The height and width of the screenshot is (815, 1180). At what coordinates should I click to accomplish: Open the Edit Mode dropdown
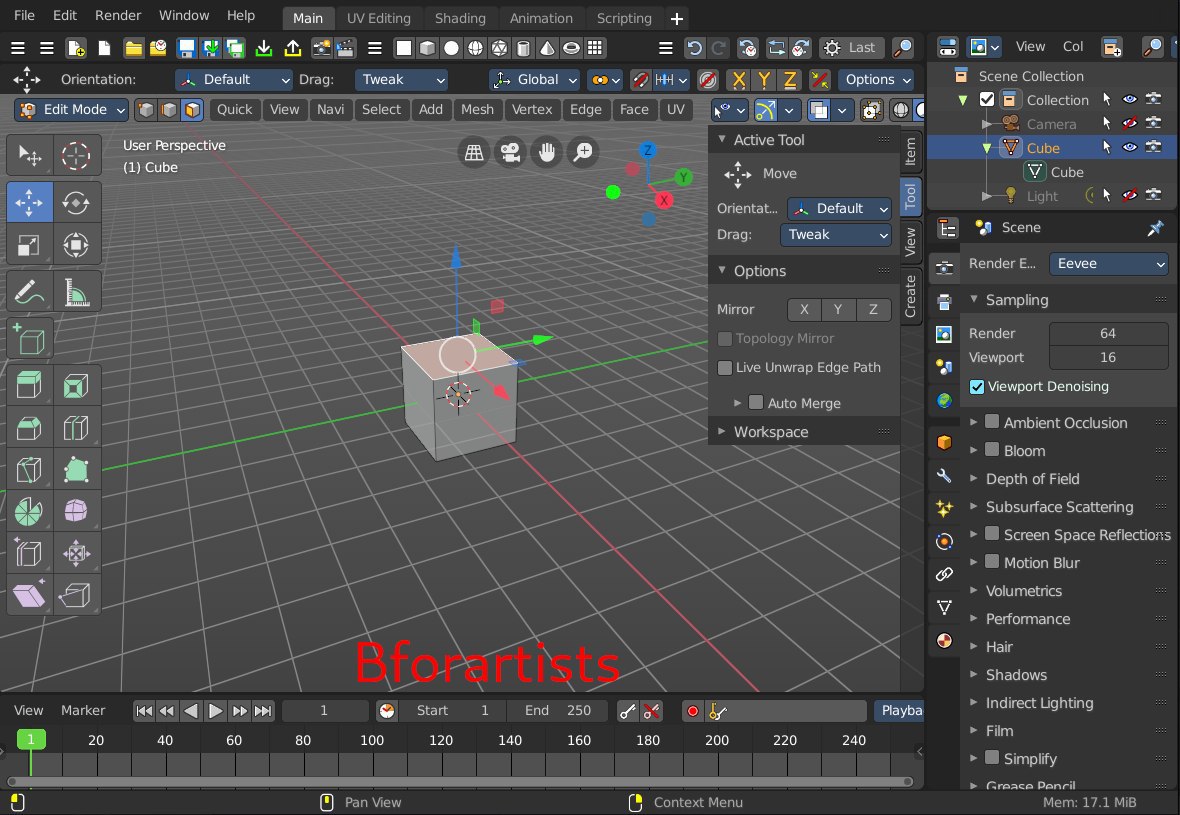[x=71, y=110]
